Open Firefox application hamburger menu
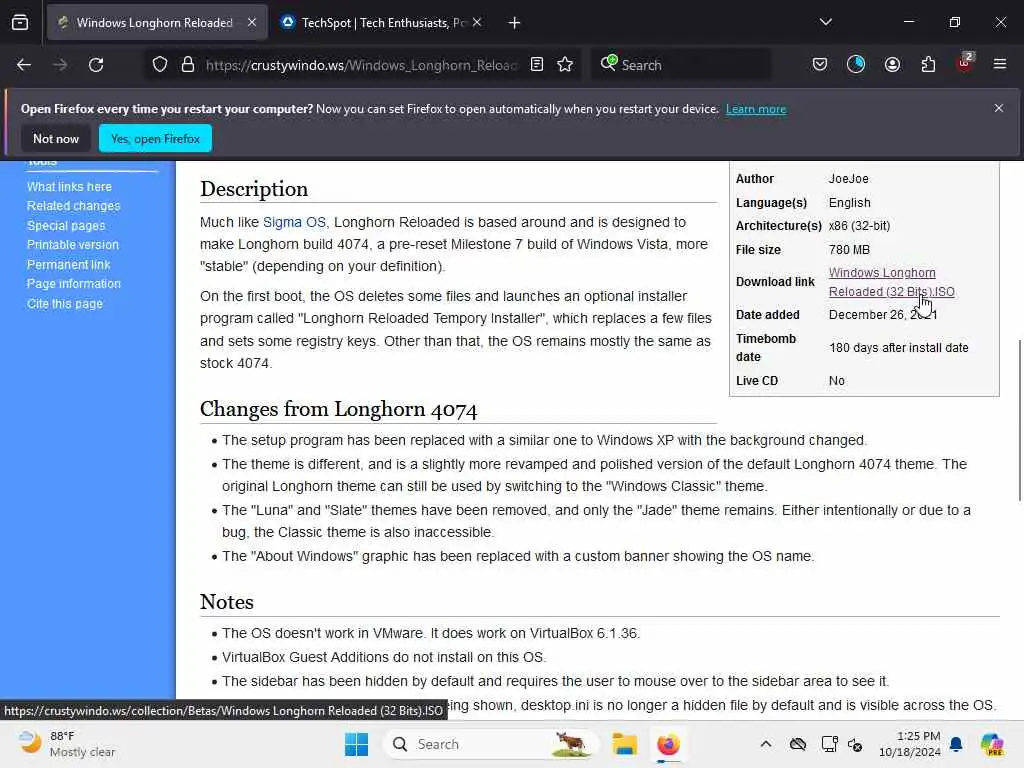 coord(1000,65)
